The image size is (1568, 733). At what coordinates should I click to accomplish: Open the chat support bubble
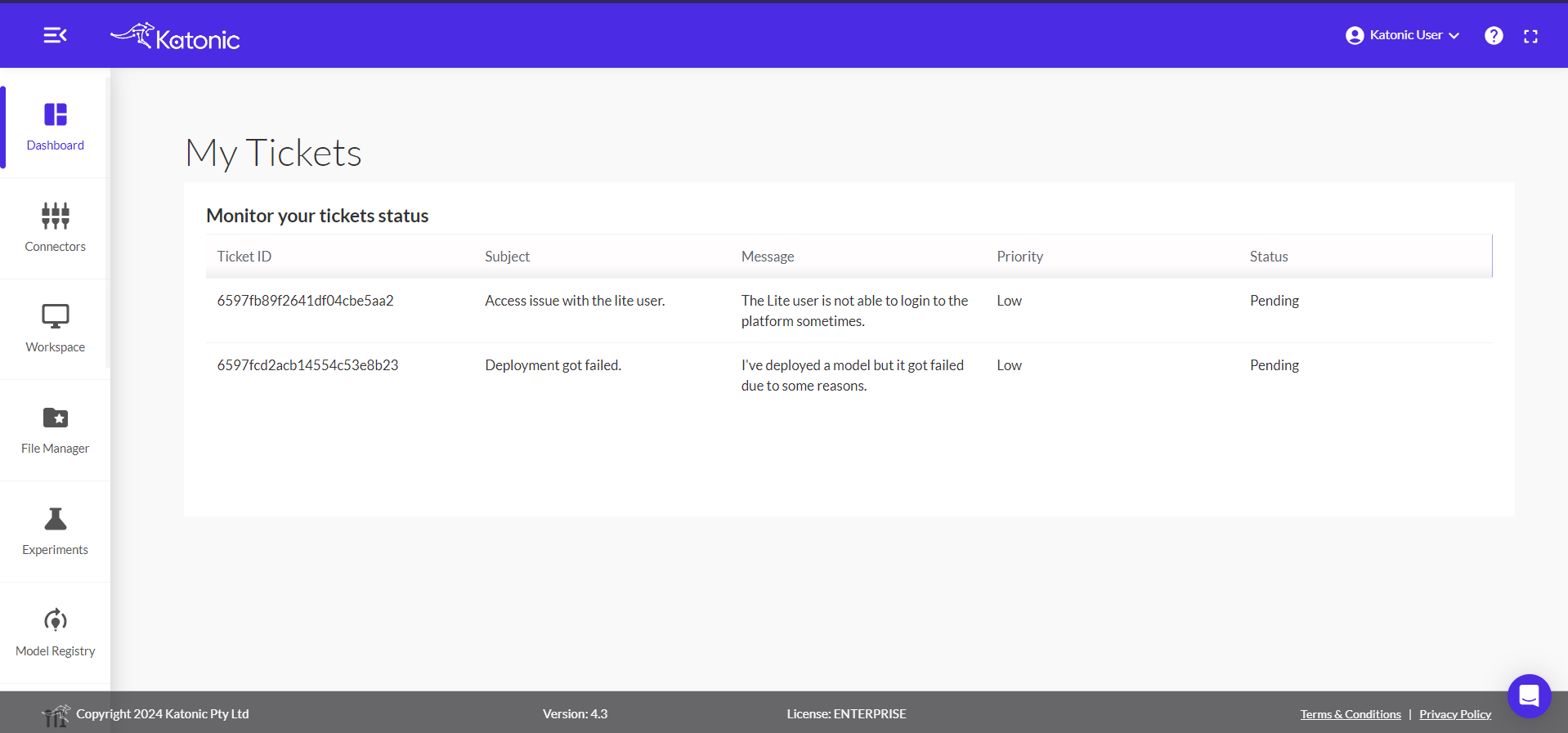pos(1529,696)
